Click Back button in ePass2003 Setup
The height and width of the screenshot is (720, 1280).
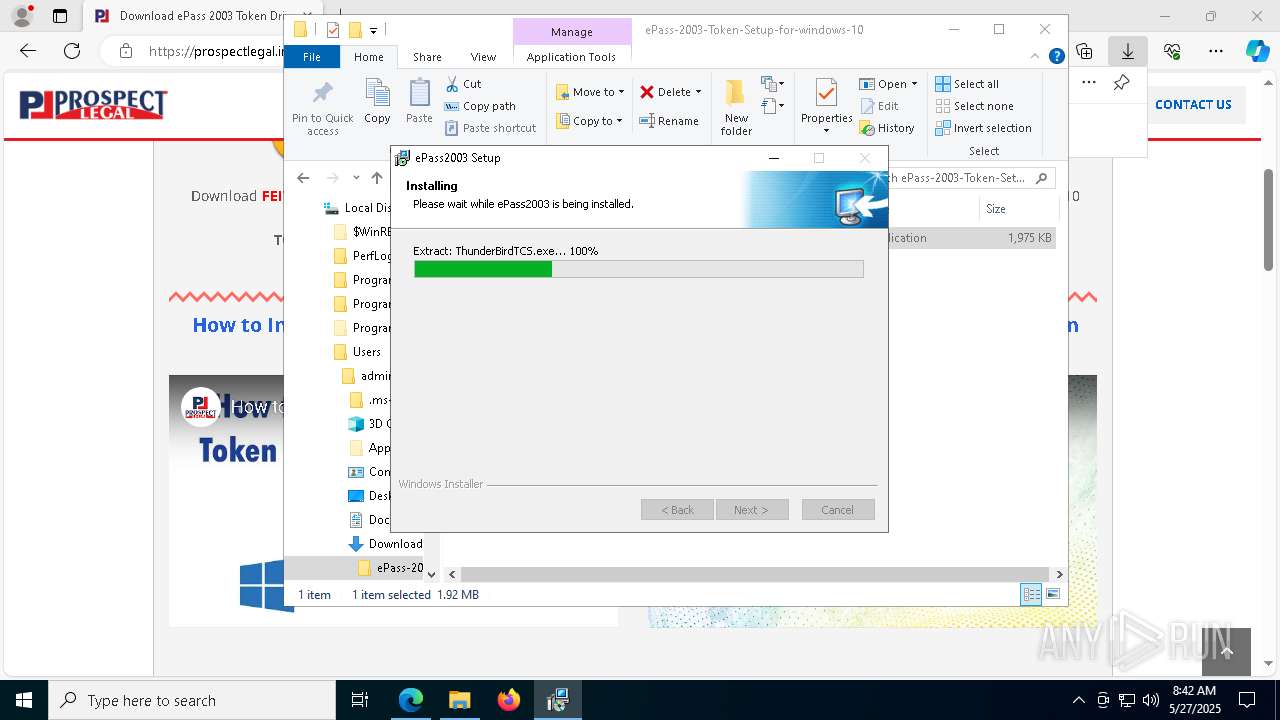[677, 510]
